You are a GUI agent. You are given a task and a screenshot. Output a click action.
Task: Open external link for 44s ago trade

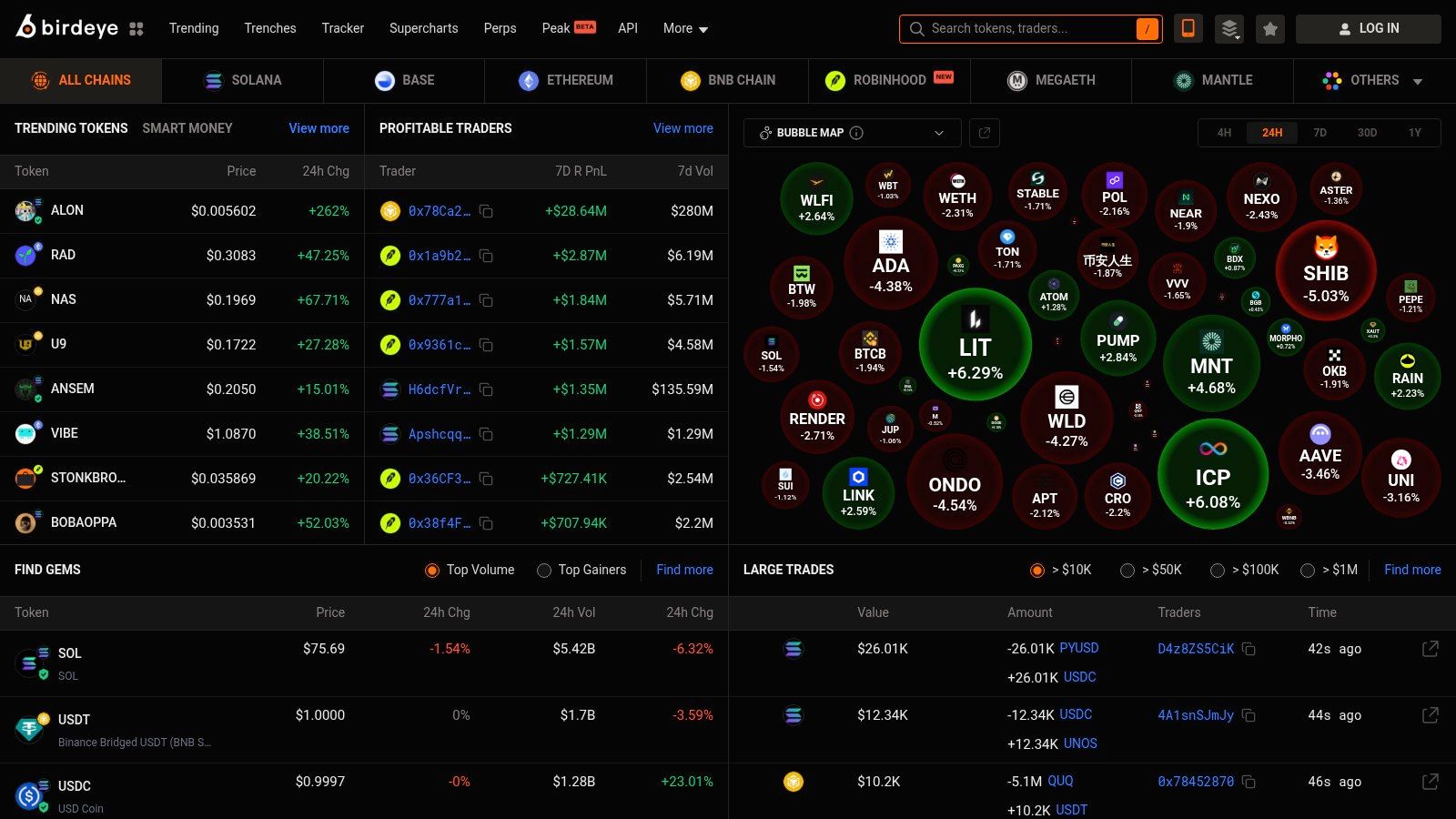click(x=1431, y=715)
